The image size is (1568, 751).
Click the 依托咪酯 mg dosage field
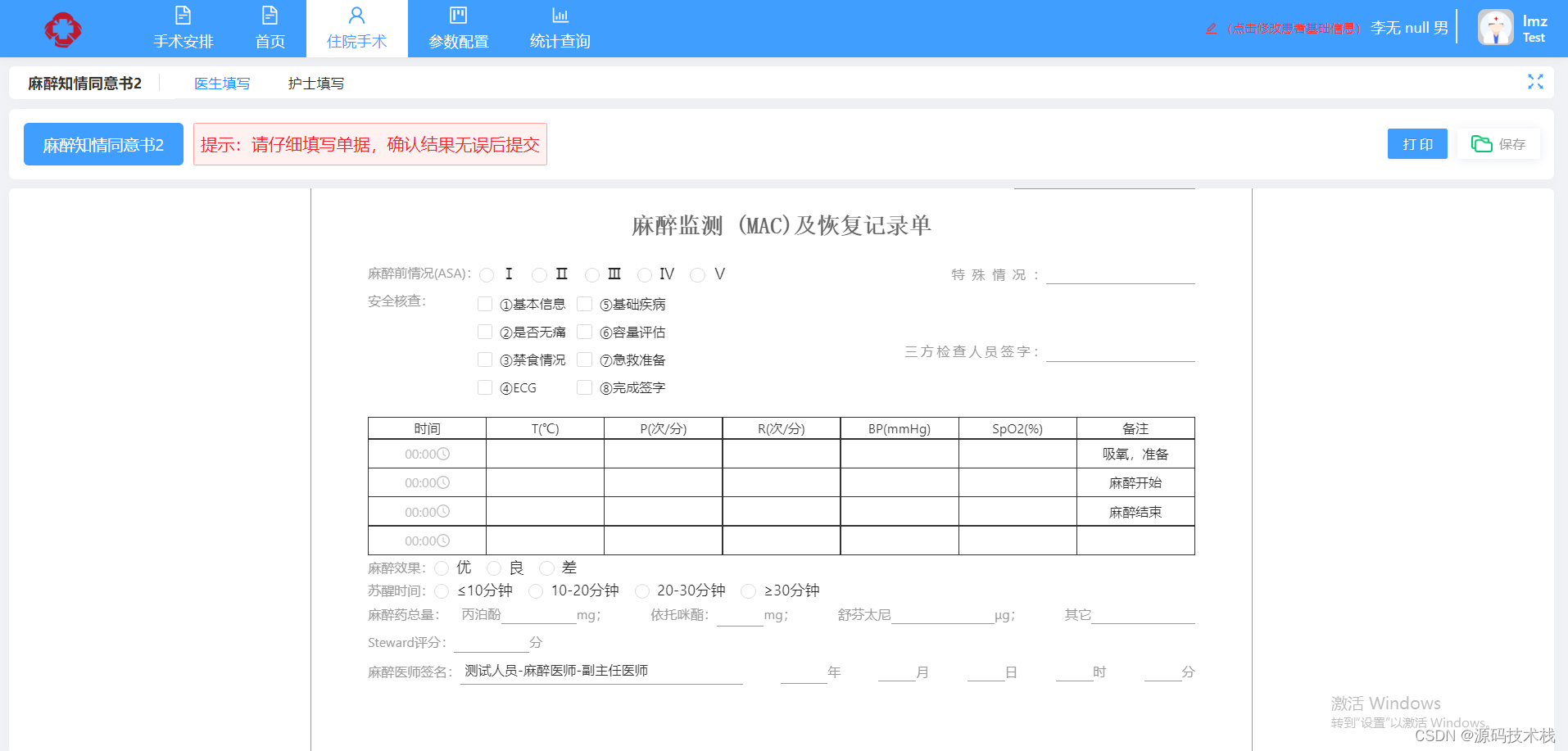pos(740,616)
